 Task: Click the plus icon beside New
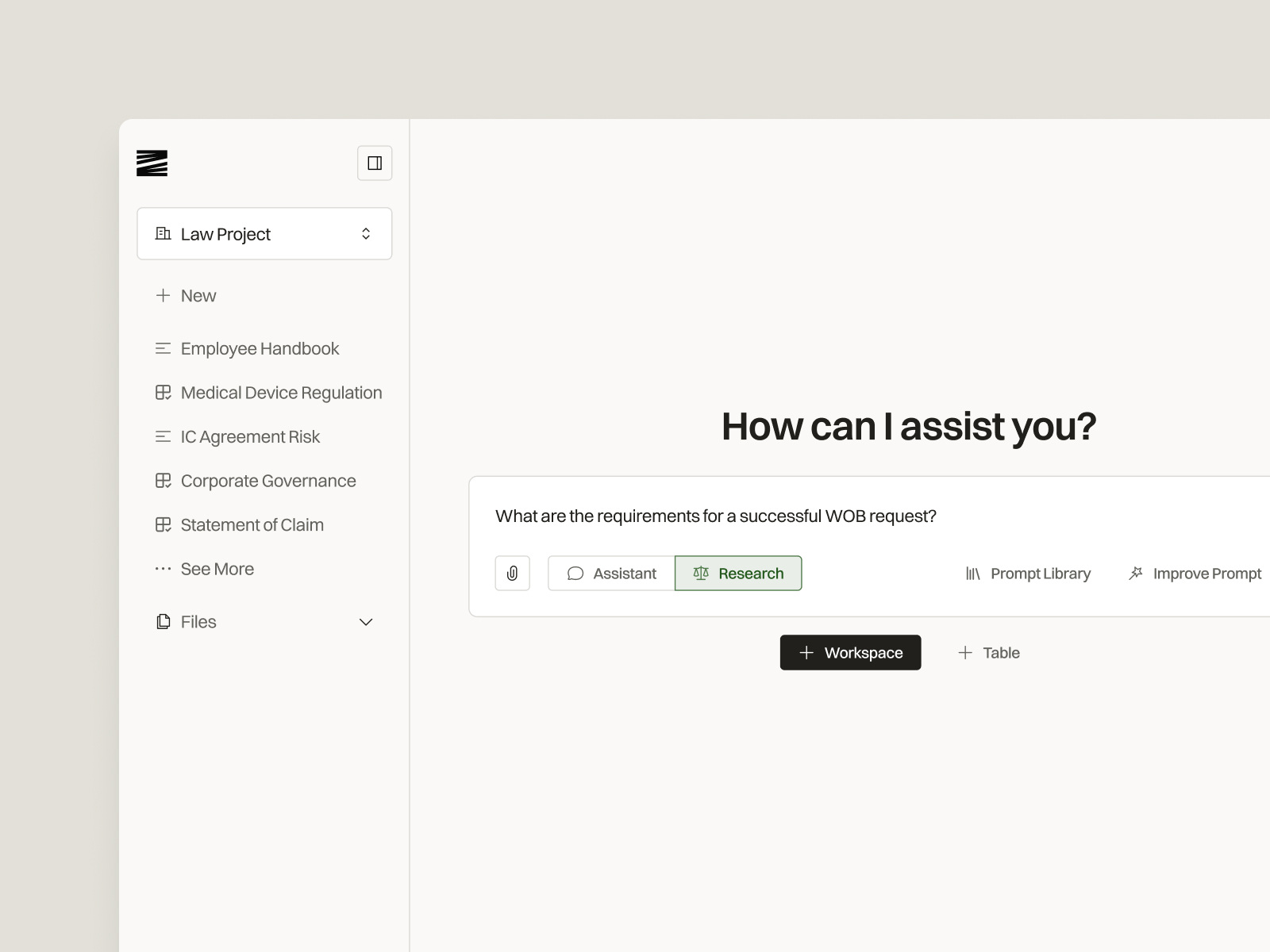pyautogui.click(x=163, y=295)
